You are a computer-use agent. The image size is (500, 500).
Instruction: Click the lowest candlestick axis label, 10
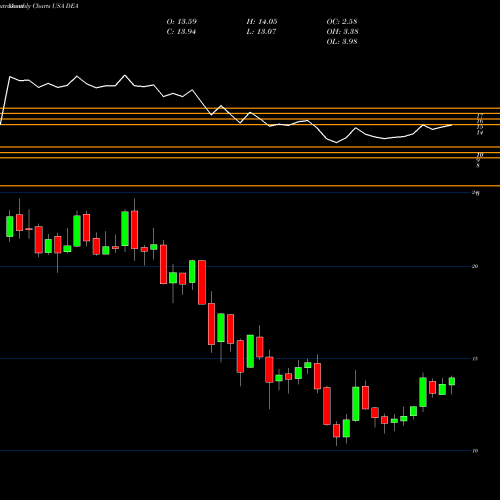pos(475,451)
